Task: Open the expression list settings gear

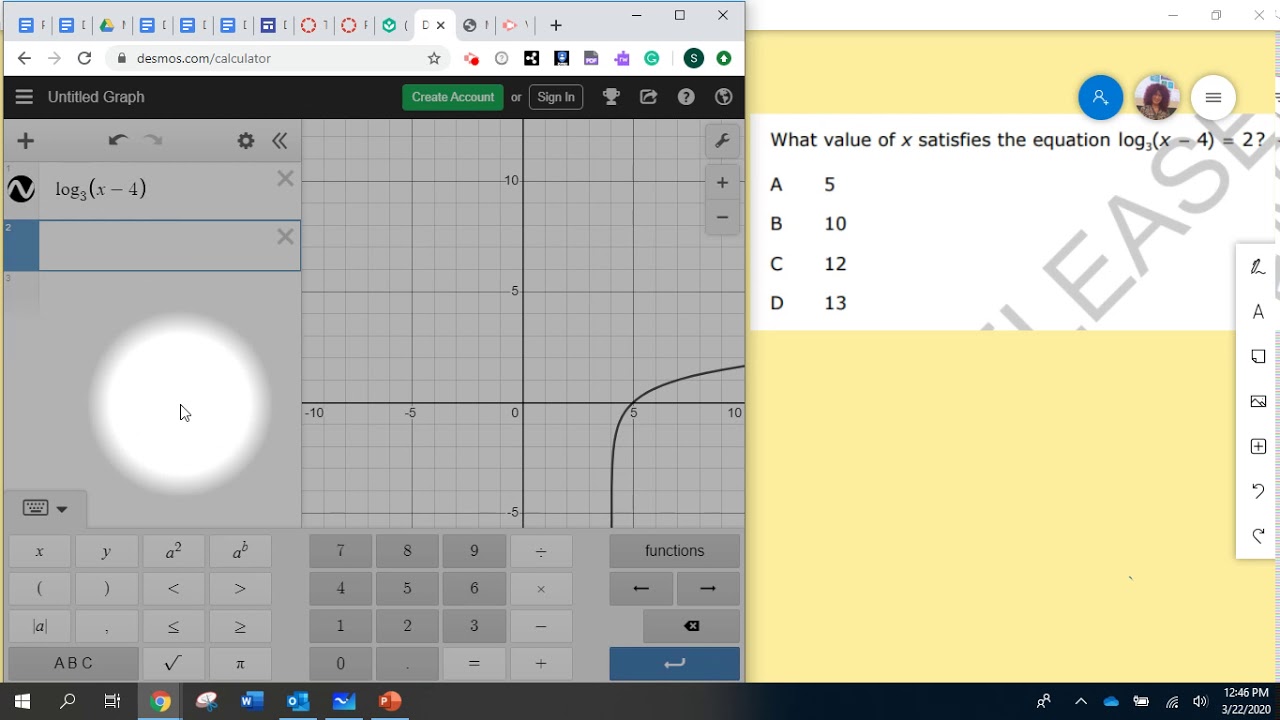Action: click(246, 141)
